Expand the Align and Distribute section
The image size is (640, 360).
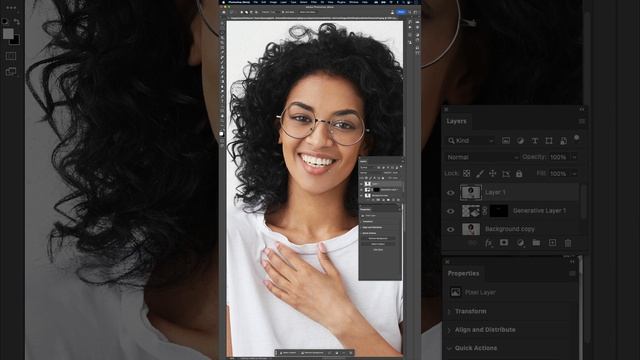pos(449,330)
